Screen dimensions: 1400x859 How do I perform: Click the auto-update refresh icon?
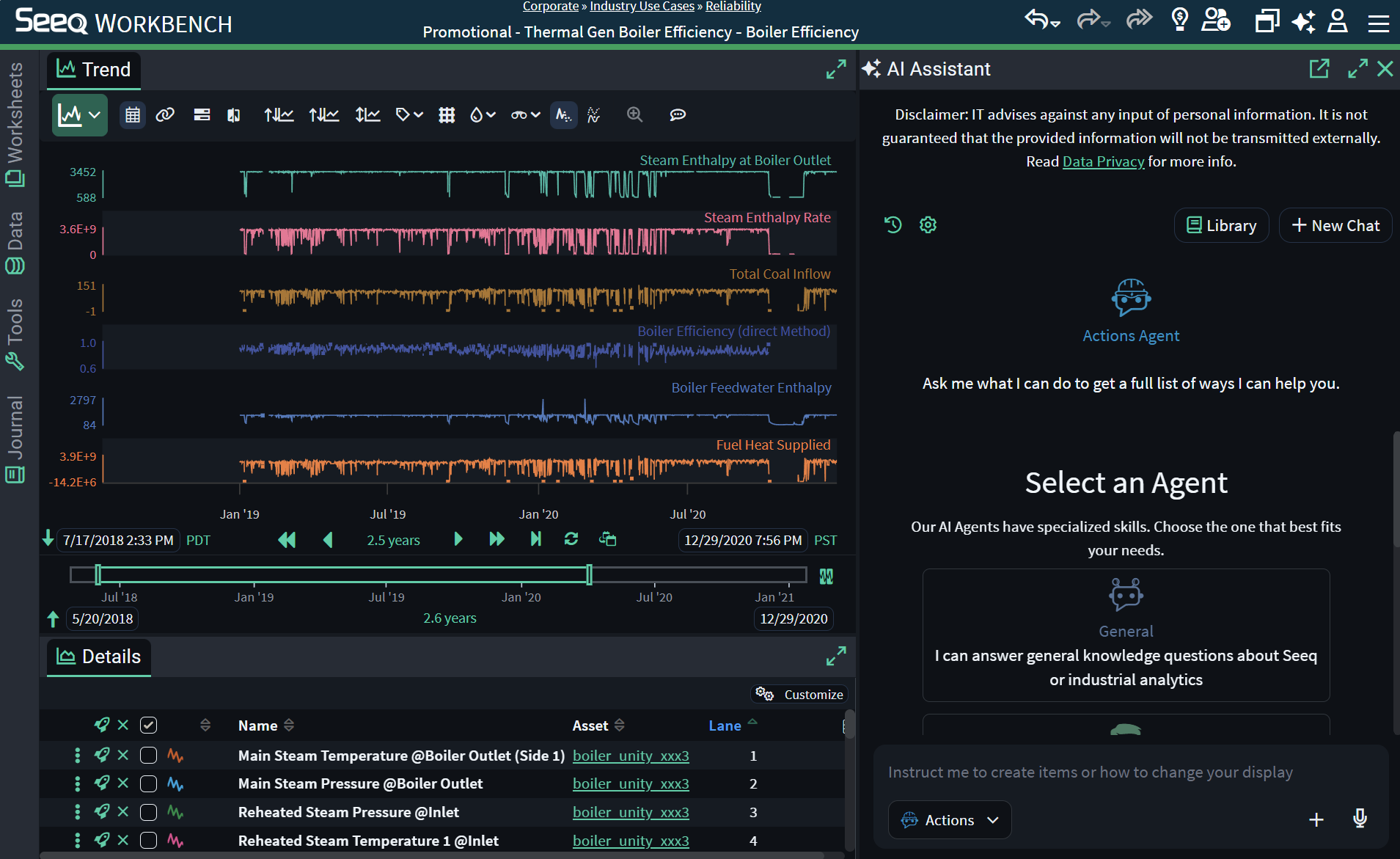pos(571,539)
